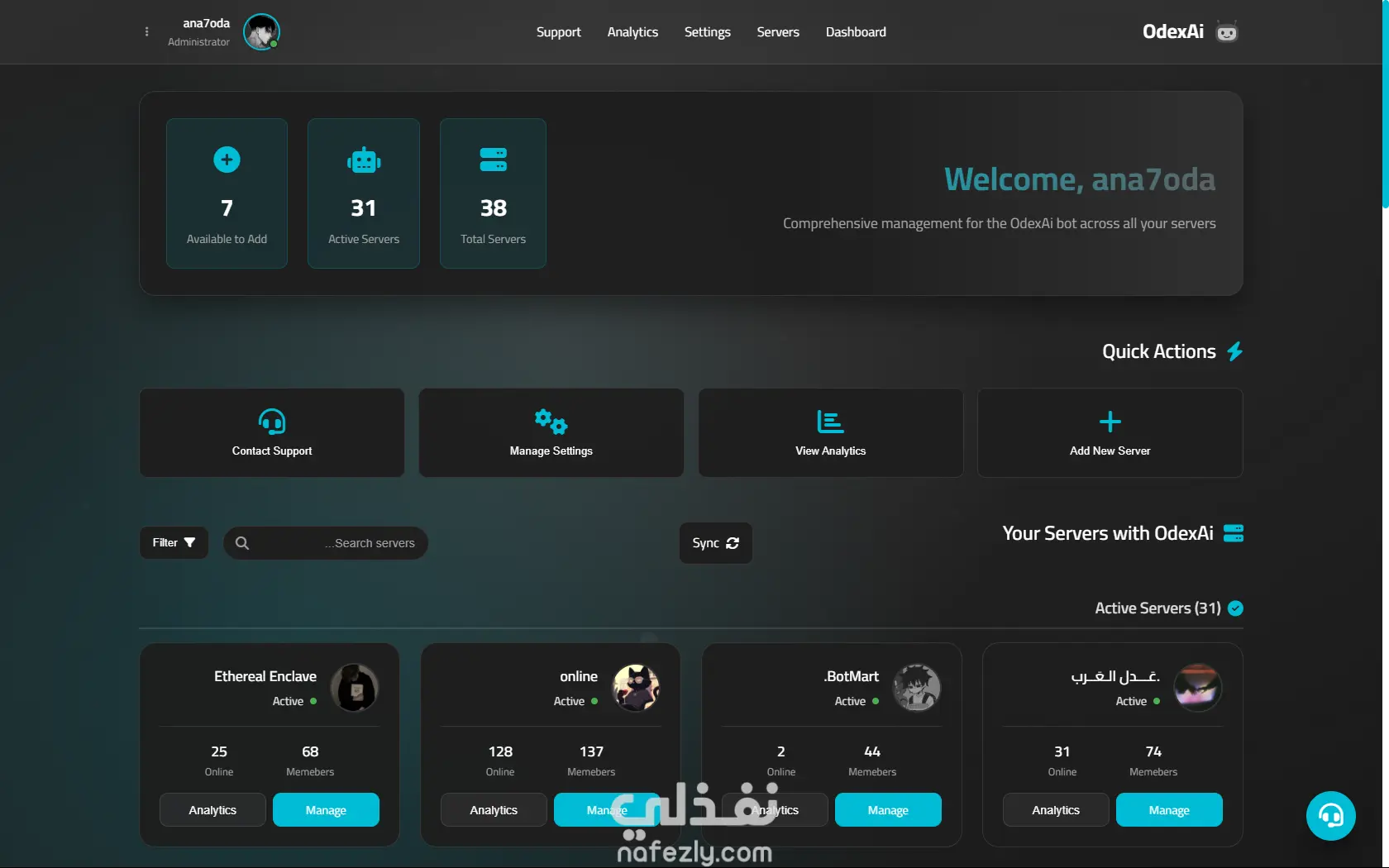Open the Analytics nav item
Viewport: 1389px width, 868px height.
632,32
